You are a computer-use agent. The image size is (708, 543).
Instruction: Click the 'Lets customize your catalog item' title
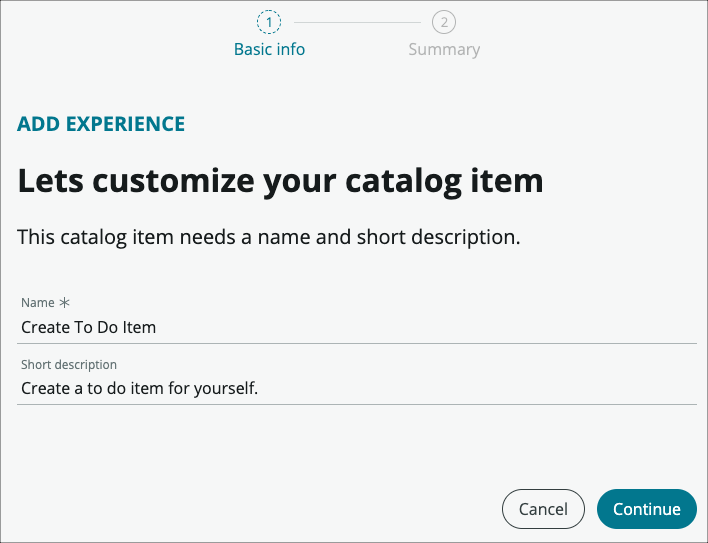coord(281,181)
